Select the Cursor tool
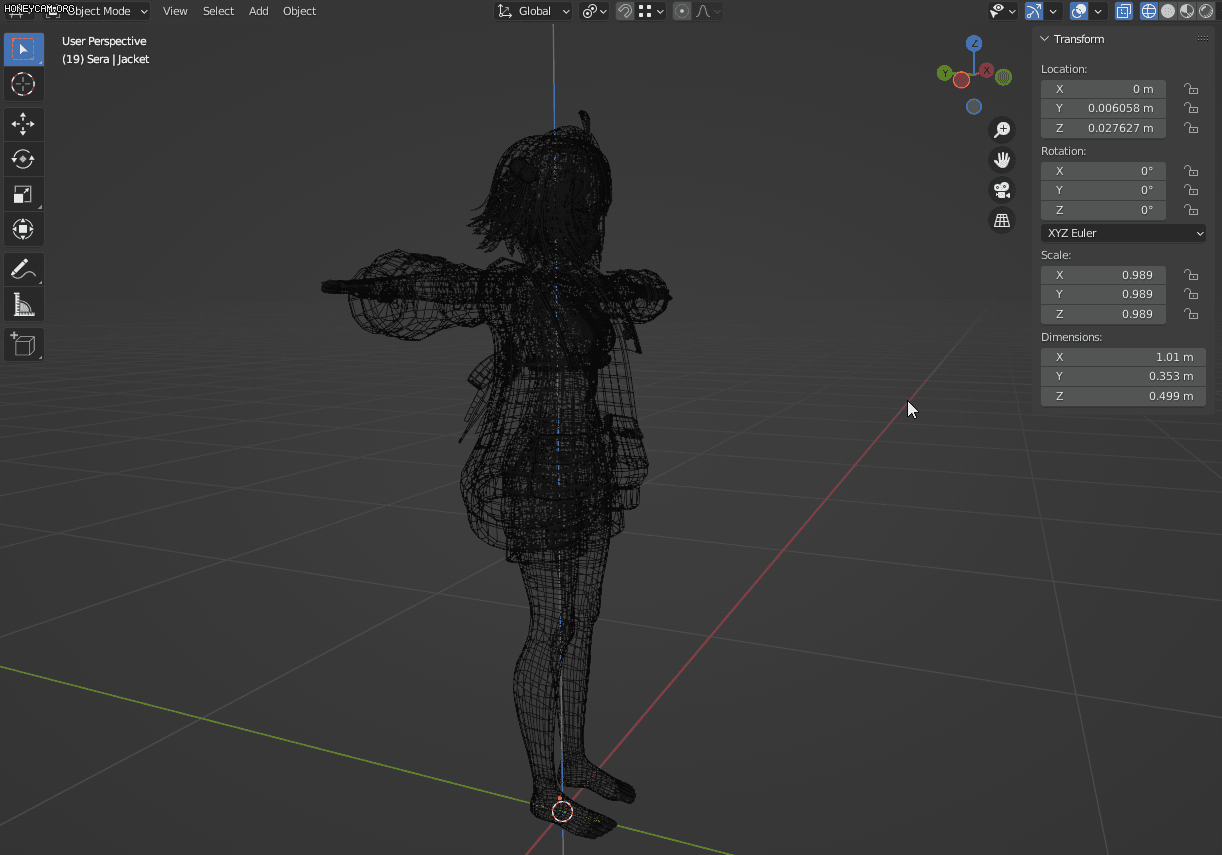Viewport: 1222px width, 855px height. pyautogui.click(x=23, y=84)
